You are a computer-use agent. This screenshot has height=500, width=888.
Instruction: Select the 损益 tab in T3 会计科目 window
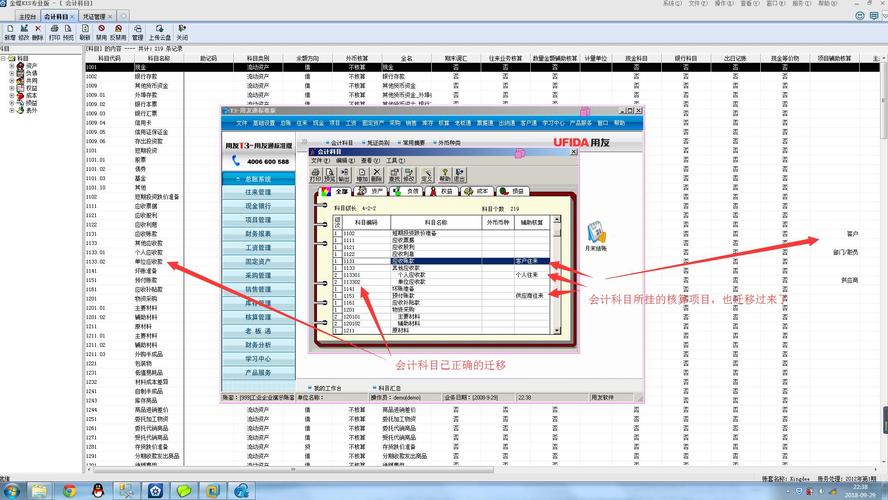coord(511,191)
